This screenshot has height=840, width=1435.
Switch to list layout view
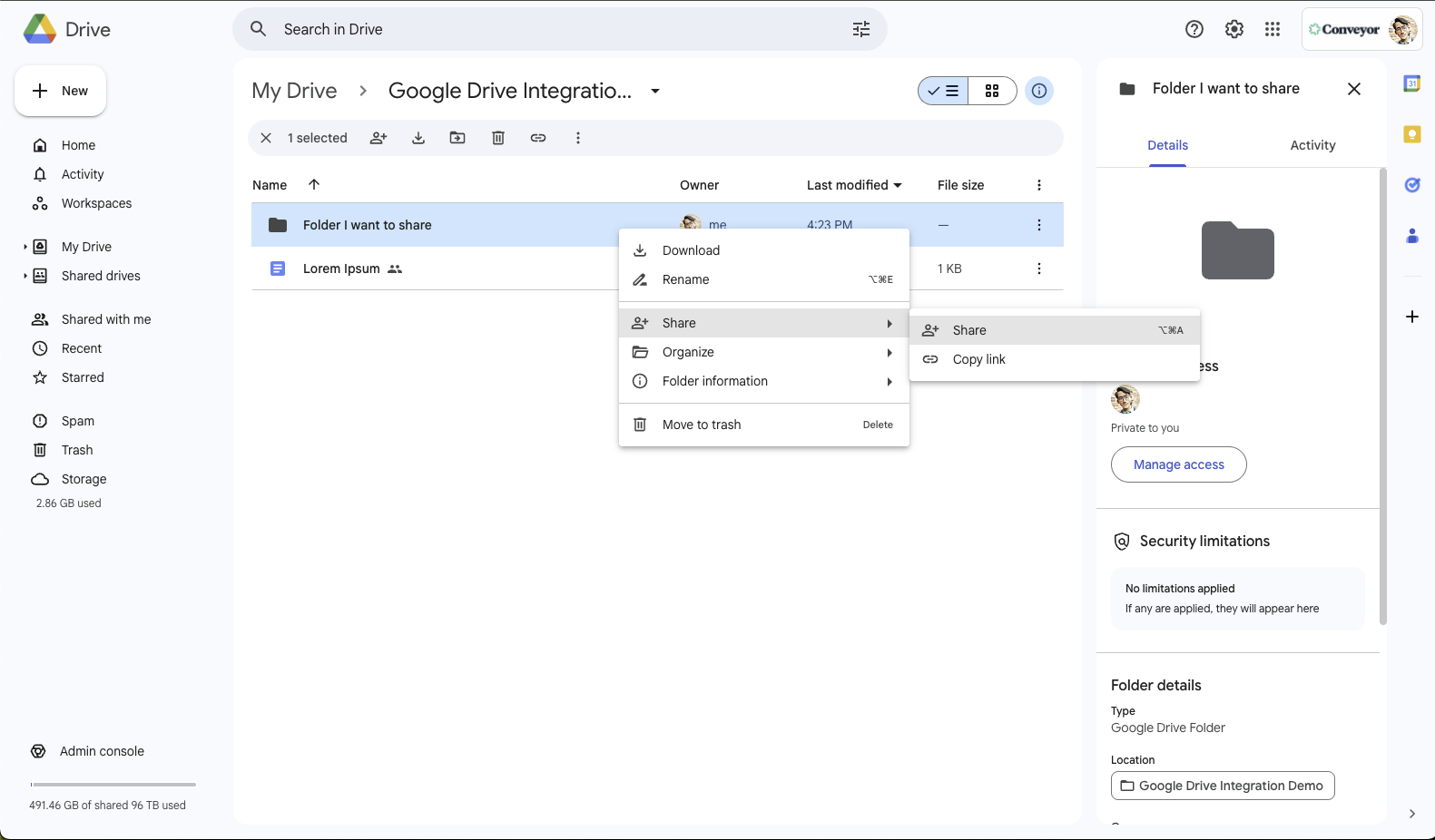943,91
